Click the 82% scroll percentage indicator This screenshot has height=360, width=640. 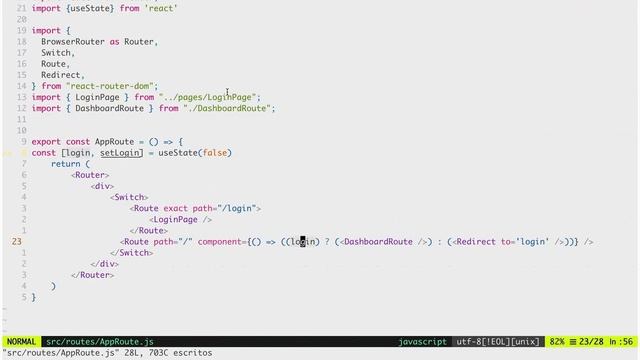pos(557,342)
